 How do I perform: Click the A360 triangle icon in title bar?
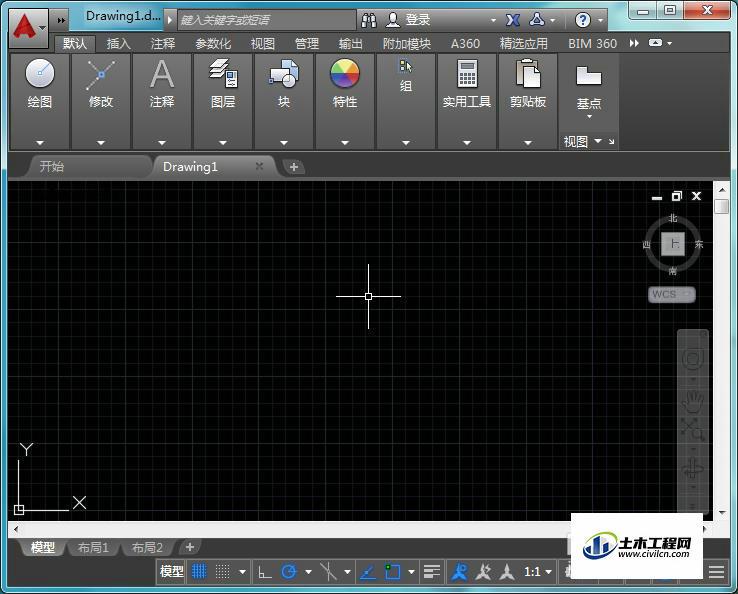pyautogui.click(x=537, y=19)
